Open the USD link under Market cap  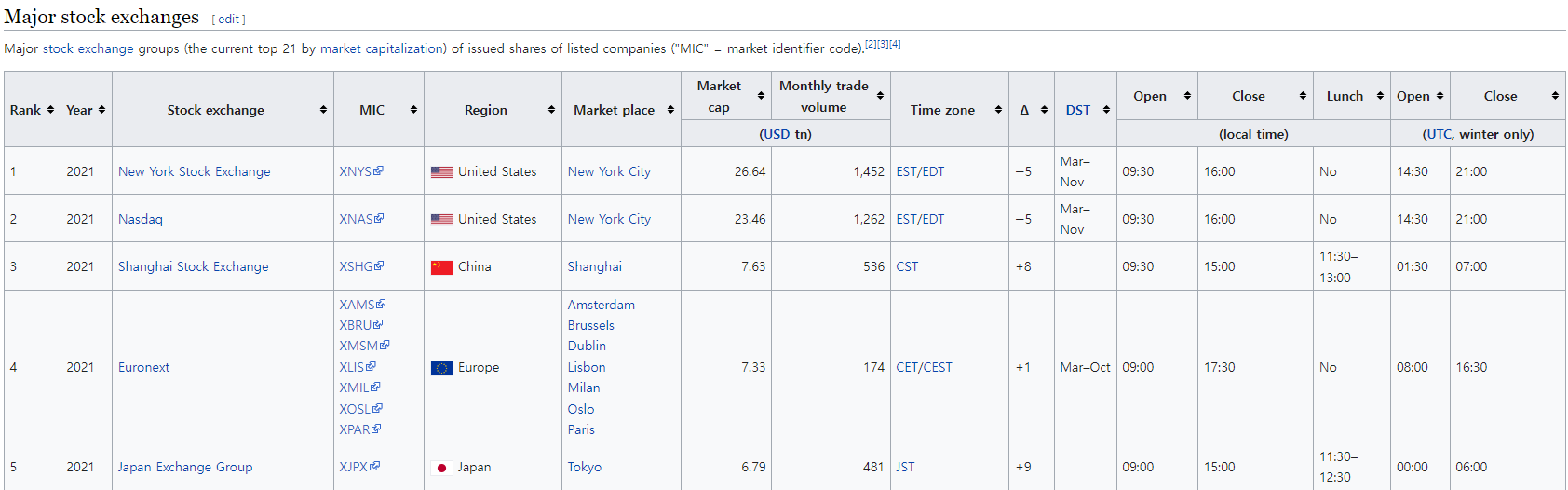click(x=777, y=134)
